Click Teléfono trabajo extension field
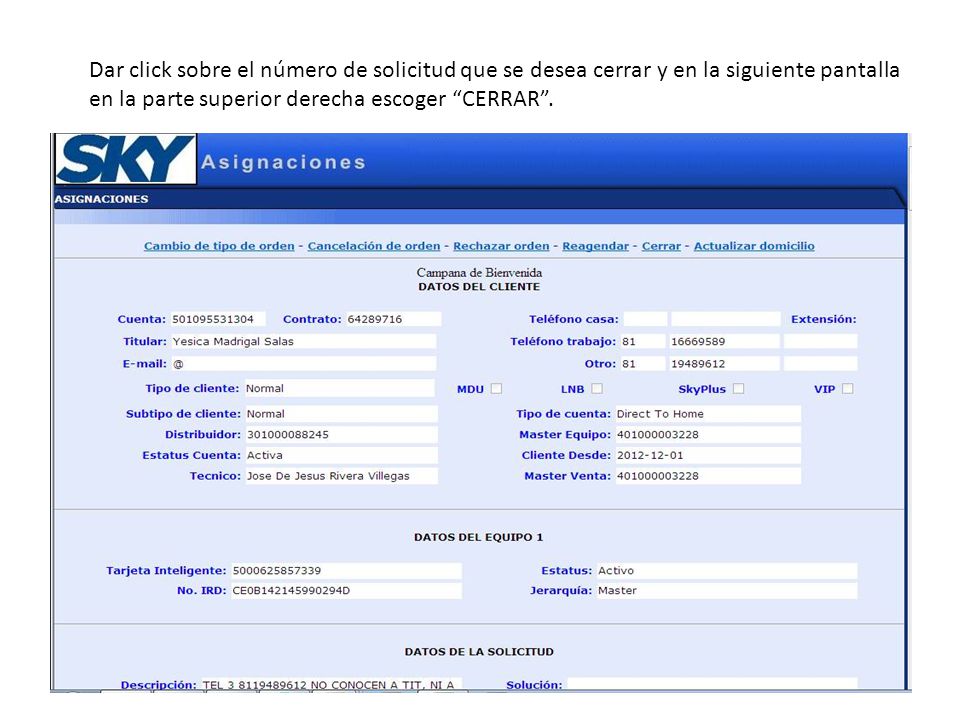 tap(820, 342)
